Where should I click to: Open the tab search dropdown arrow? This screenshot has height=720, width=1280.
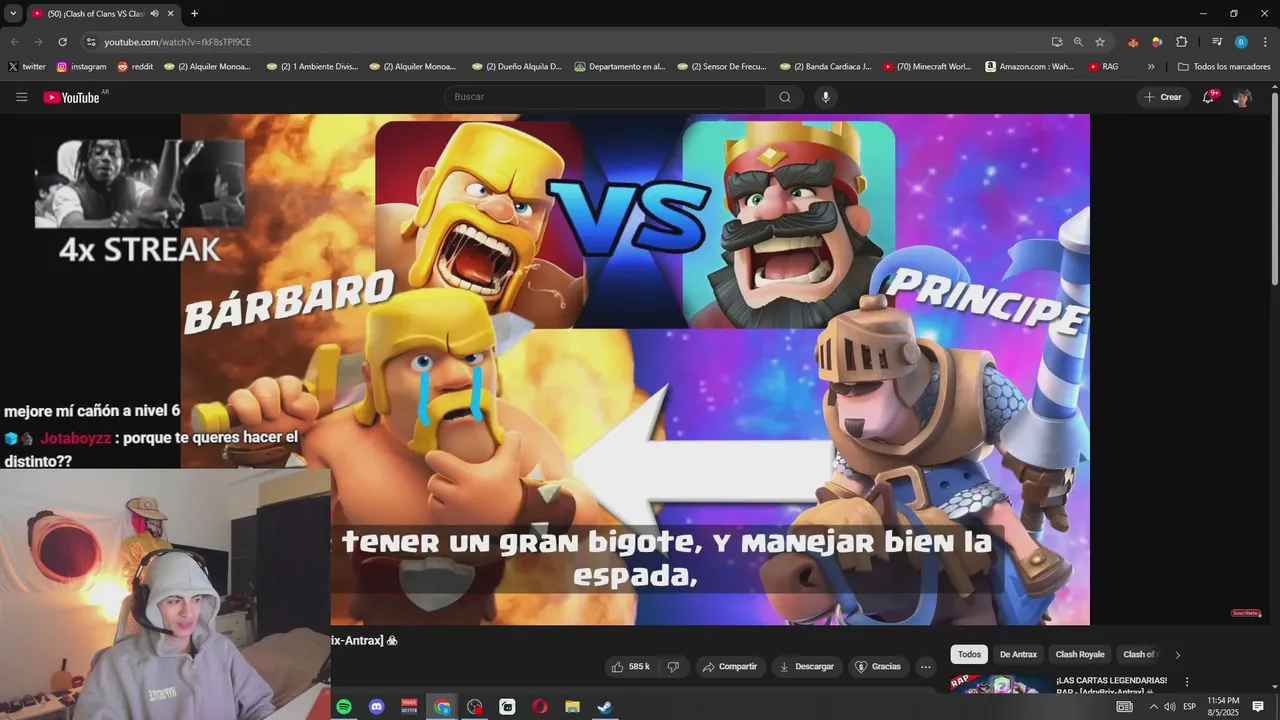[13, 14]
